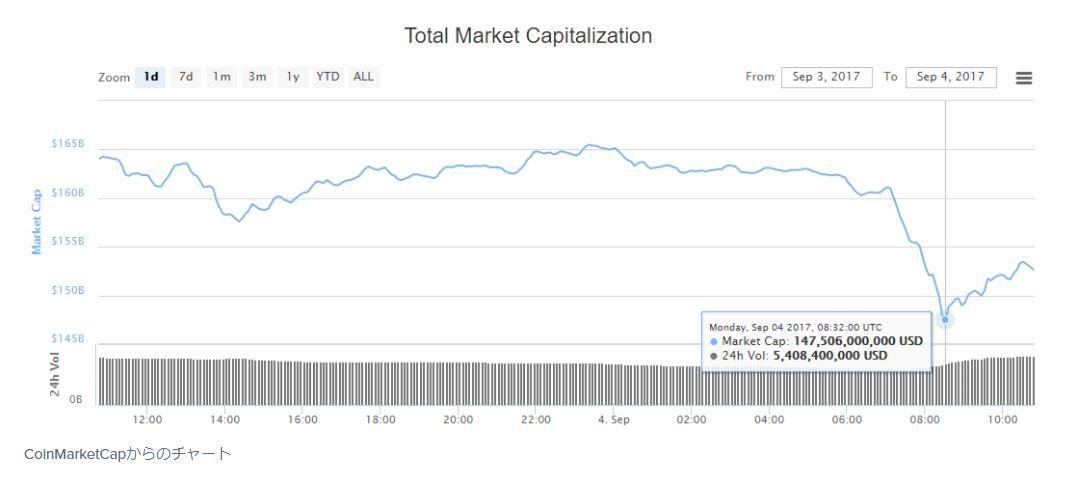
Task: Click the Market Cap axis label
Action: tap(37, 222)
